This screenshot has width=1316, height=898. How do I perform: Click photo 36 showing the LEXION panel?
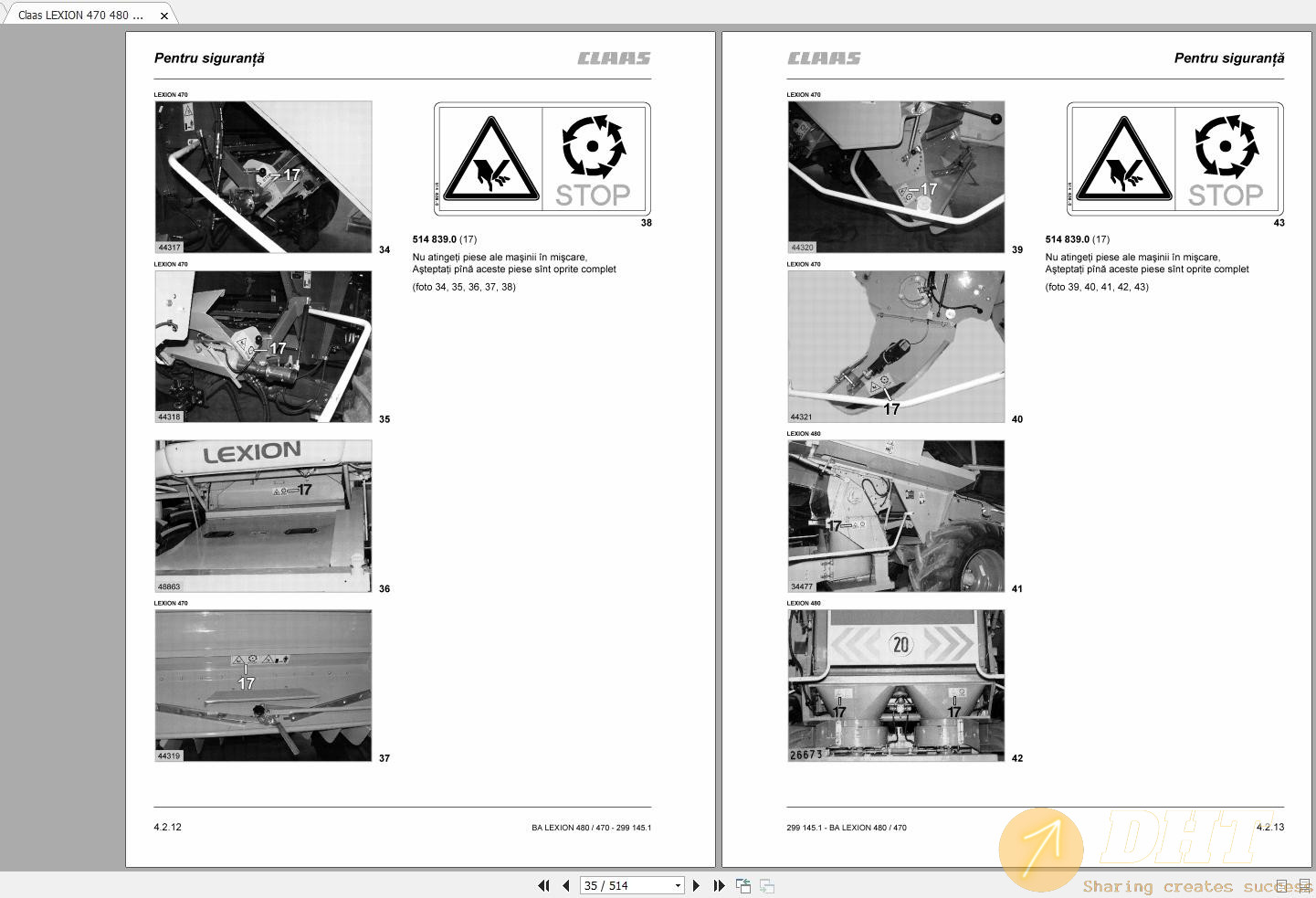click(x=263, y=516)
